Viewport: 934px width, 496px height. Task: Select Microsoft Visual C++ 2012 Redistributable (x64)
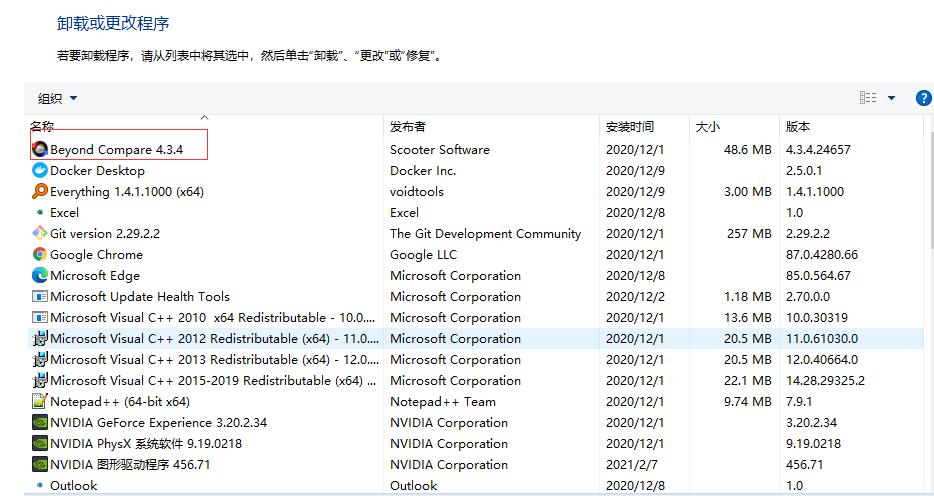pyautogui.click(x=214, y=338)
